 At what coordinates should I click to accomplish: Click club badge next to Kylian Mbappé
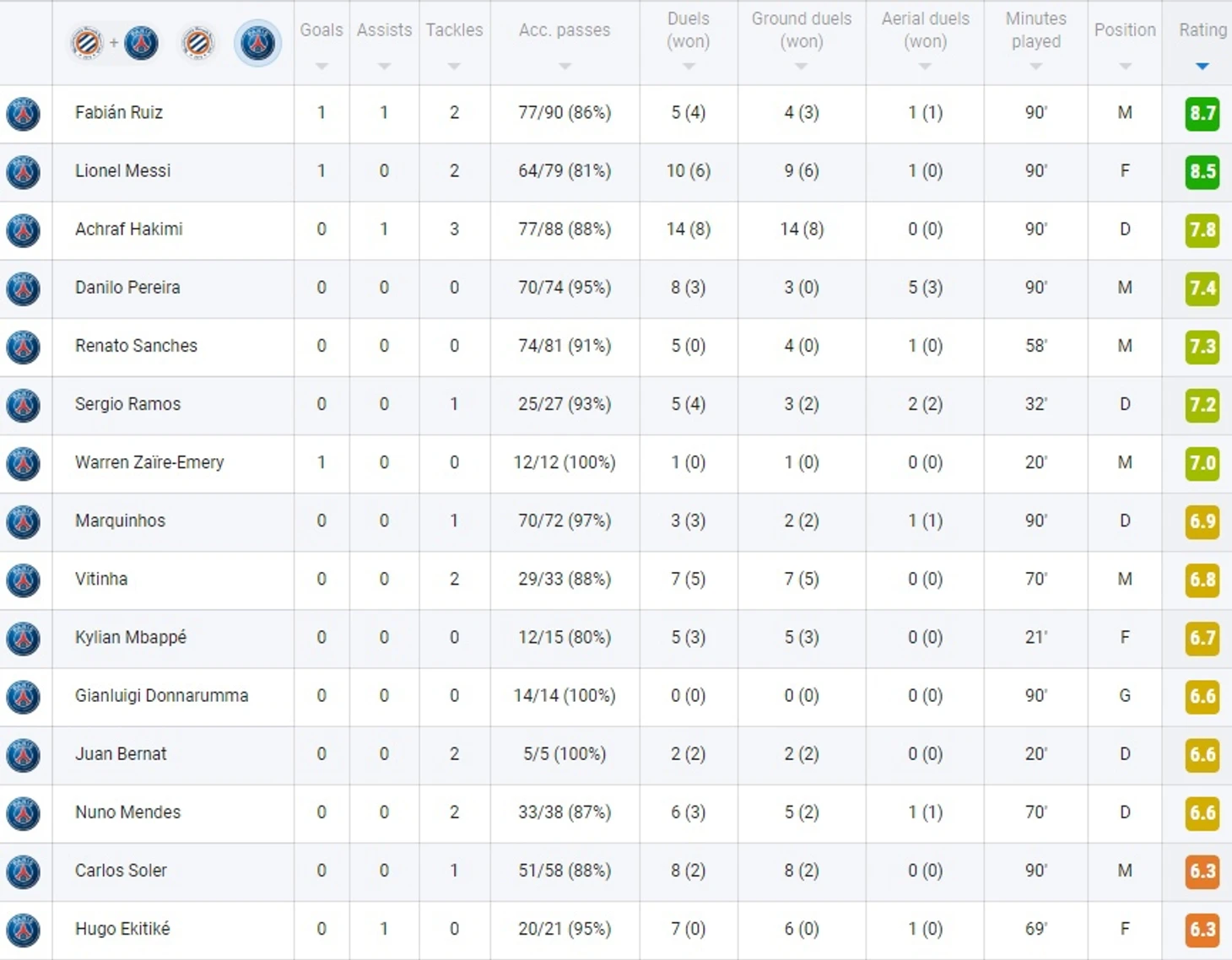pos(24,639)
